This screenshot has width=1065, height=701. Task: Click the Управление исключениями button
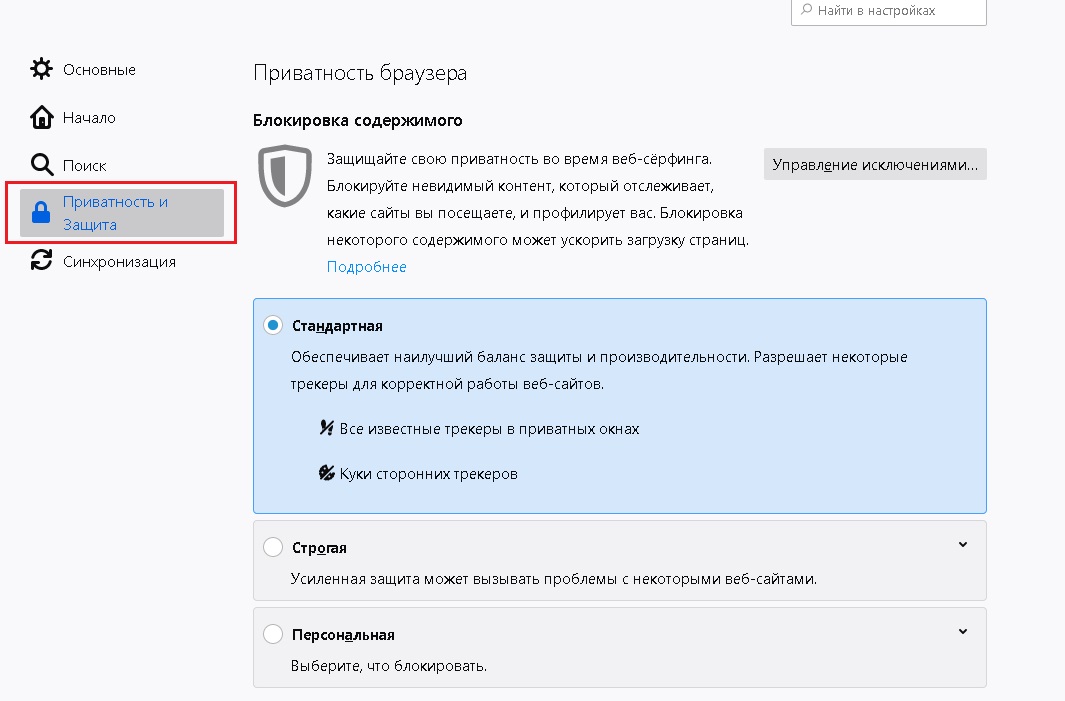coord(875,164)
